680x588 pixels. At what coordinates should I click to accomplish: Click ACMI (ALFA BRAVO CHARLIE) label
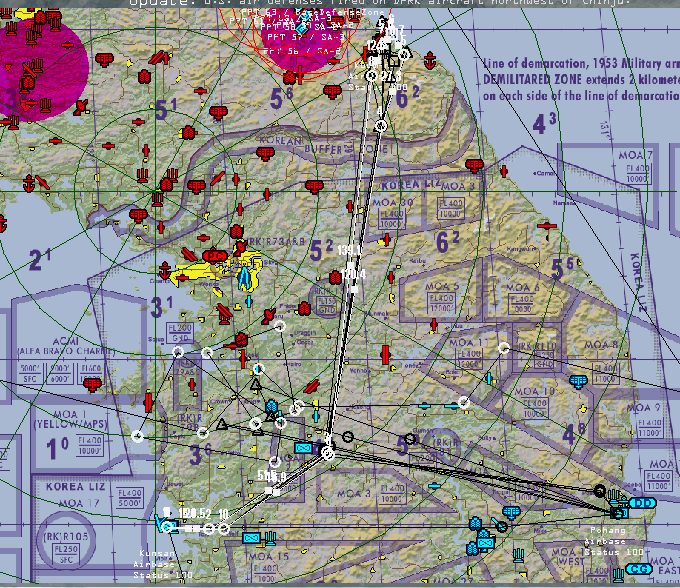[66, 346]
